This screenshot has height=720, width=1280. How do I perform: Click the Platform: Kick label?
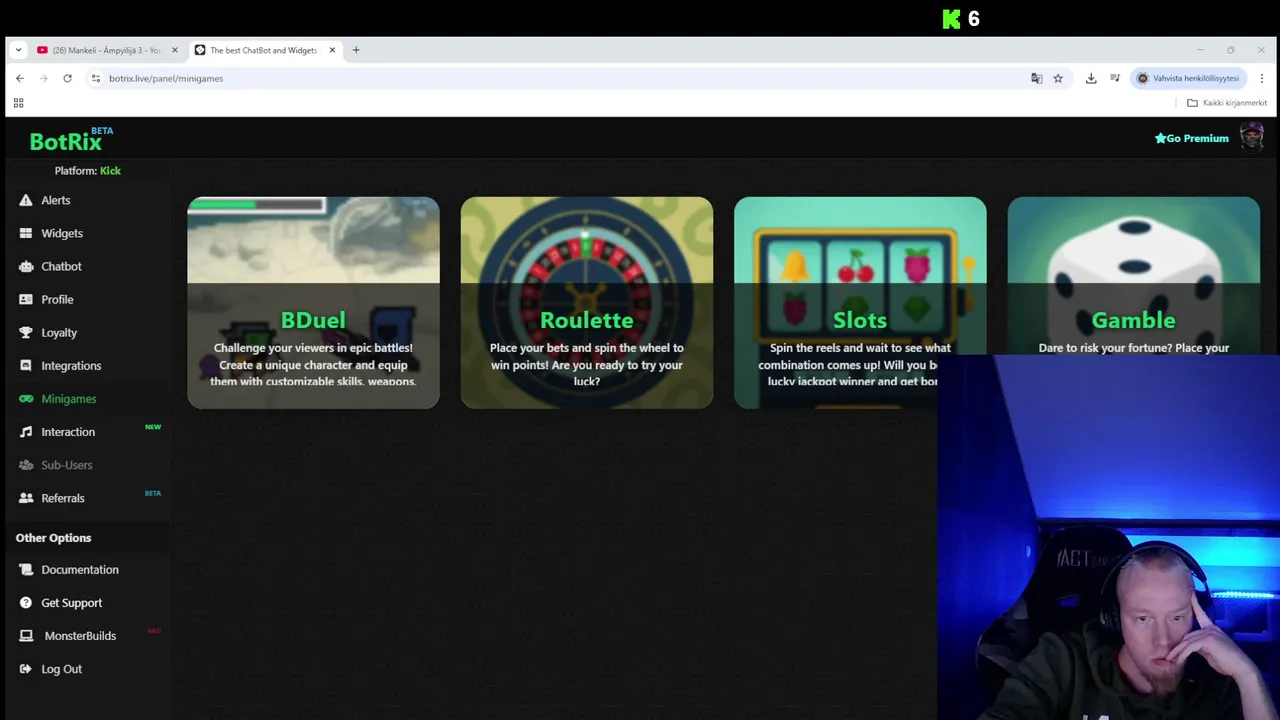pyautogui.click(x=87, y=170)
